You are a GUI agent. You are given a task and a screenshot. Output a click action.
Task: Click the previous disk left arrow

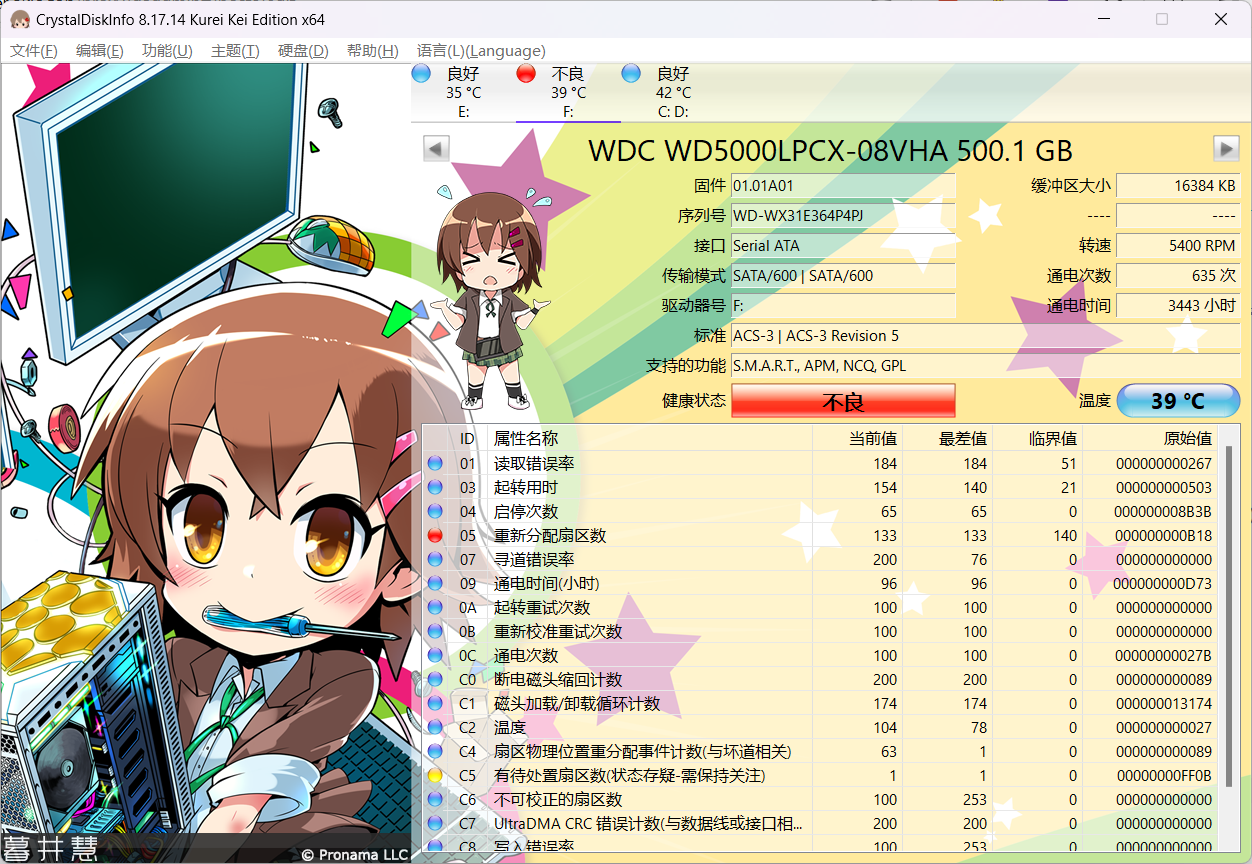point(436,148)
